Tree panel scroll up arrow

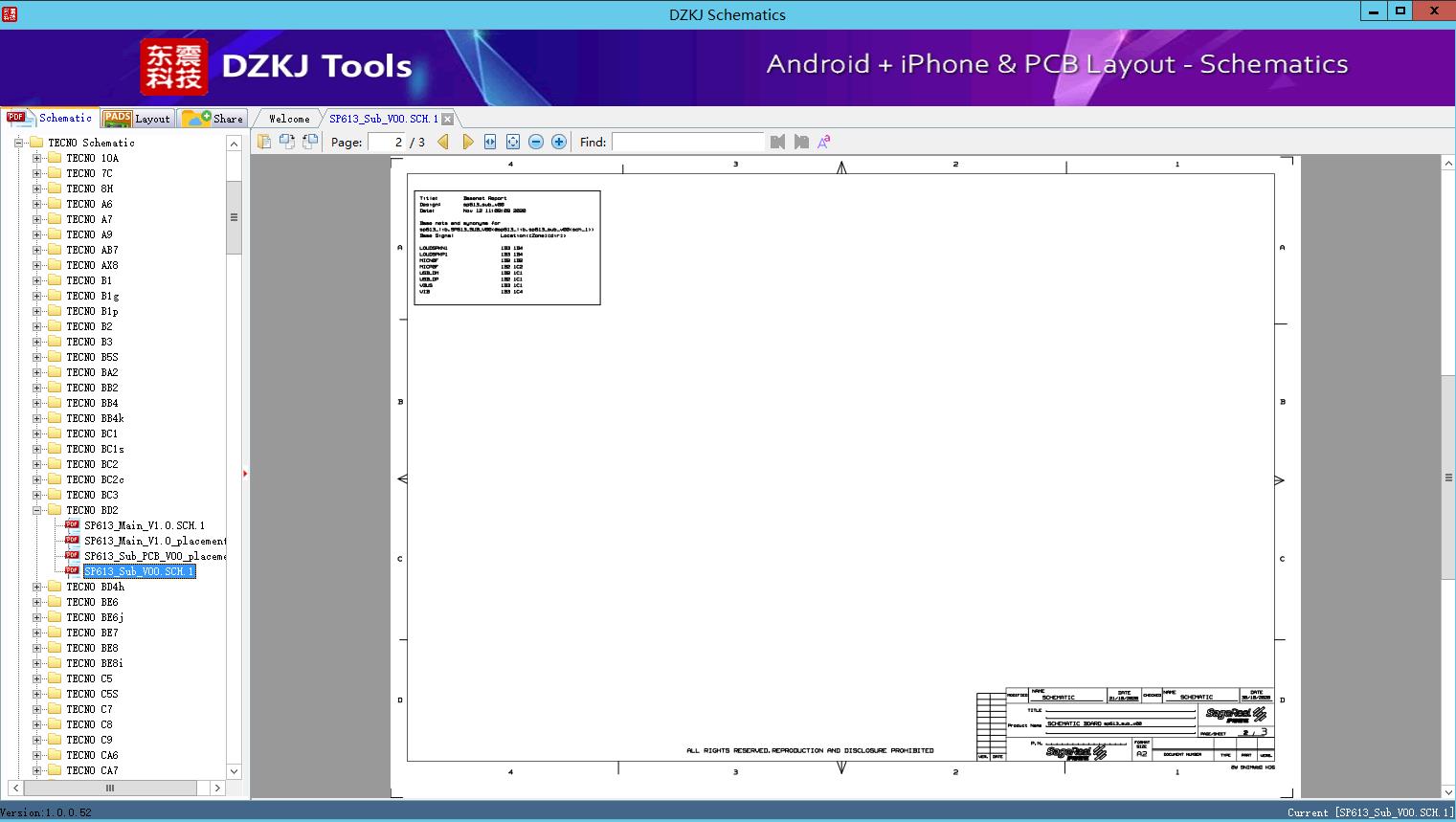point(234,143)
